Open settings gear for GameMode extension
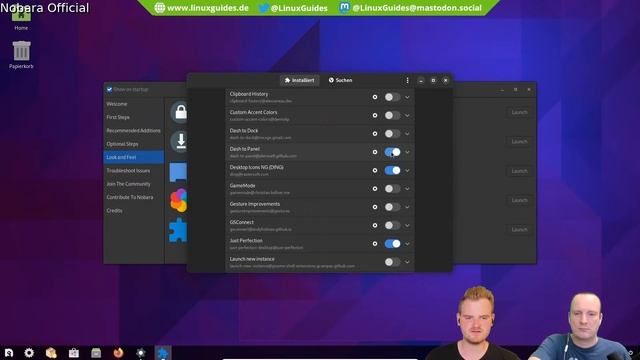Image resolution: width=640 pixels, height=360 pixels. coord(375,189)
